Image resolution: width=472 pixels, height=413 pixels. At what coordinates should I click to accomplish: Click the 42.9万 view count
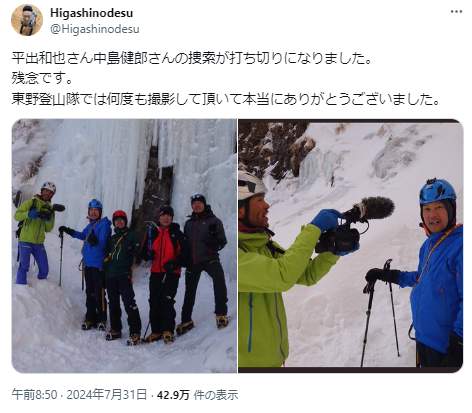tap(173, 395)
